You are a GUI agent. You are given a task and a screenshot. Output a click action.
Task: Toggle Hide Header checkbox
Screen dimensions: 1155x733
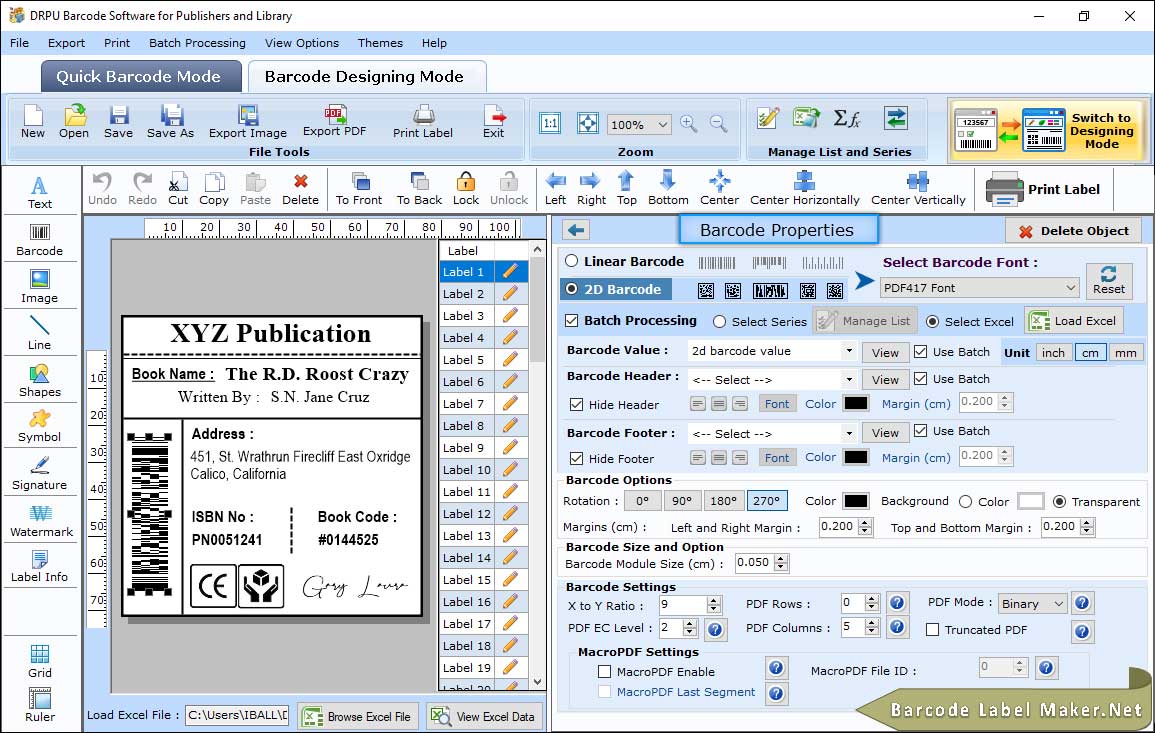[x=576, y=404]
